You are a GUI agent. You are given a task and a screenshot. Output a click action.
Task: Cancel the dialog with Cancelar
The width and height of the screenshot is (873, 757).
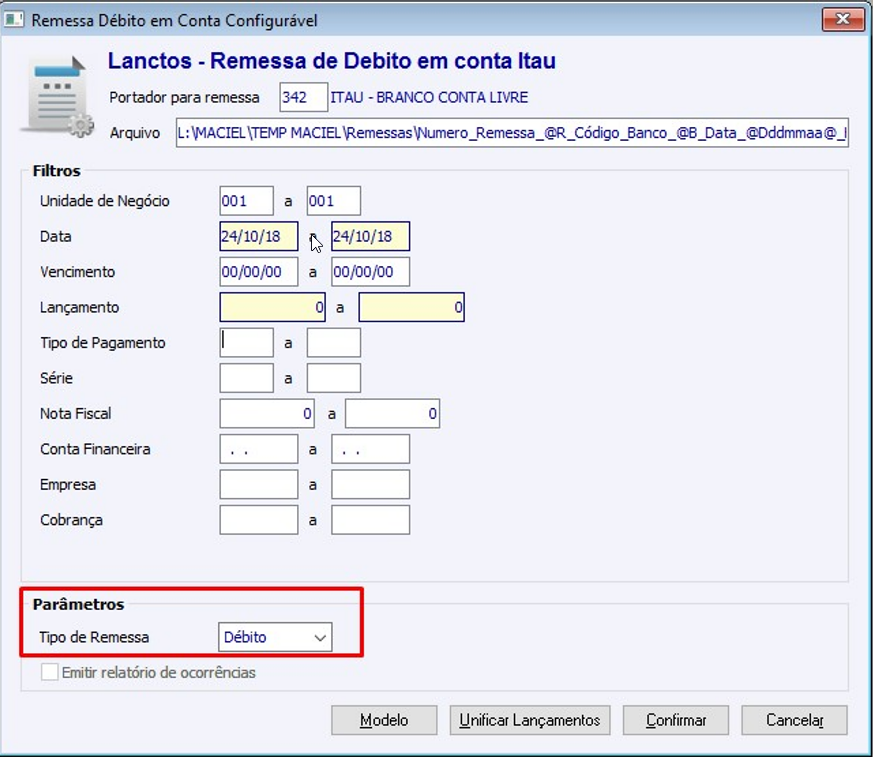coord(794,720)
